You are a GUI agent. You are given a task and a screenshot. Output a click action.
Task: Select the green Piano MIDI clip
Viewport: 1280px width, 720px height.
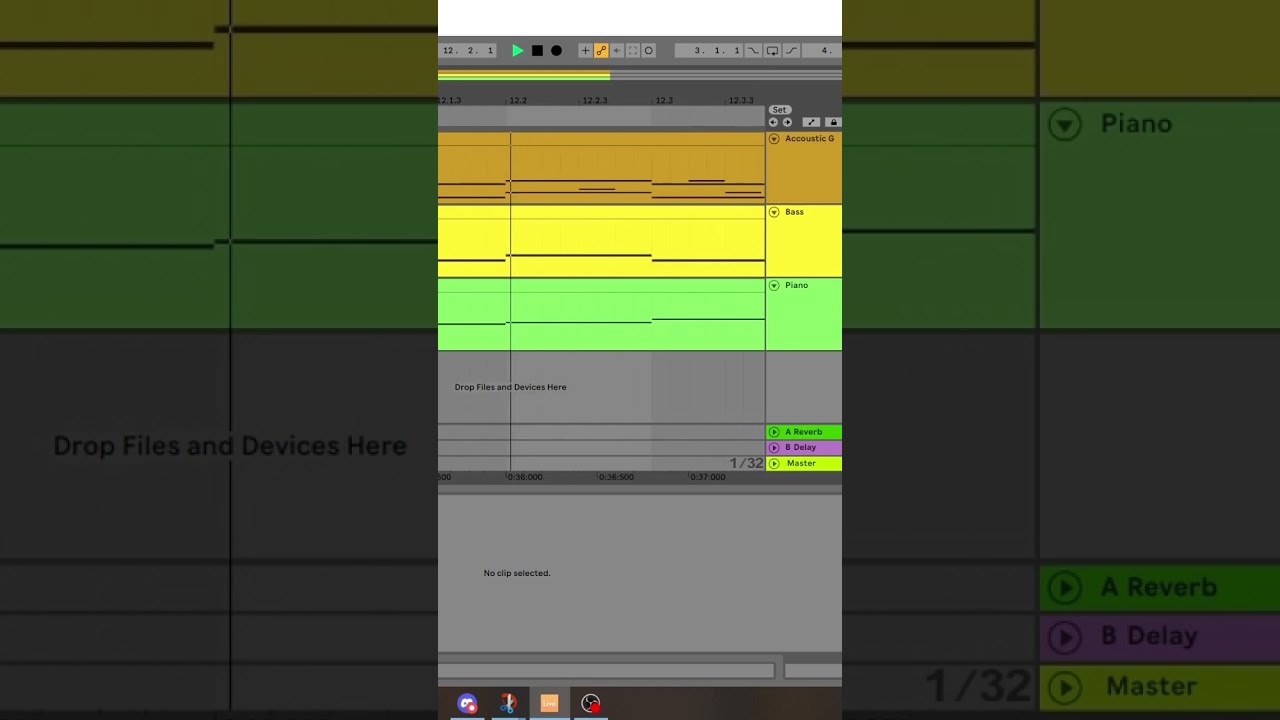pyautogui.click(x=601, y=314)
